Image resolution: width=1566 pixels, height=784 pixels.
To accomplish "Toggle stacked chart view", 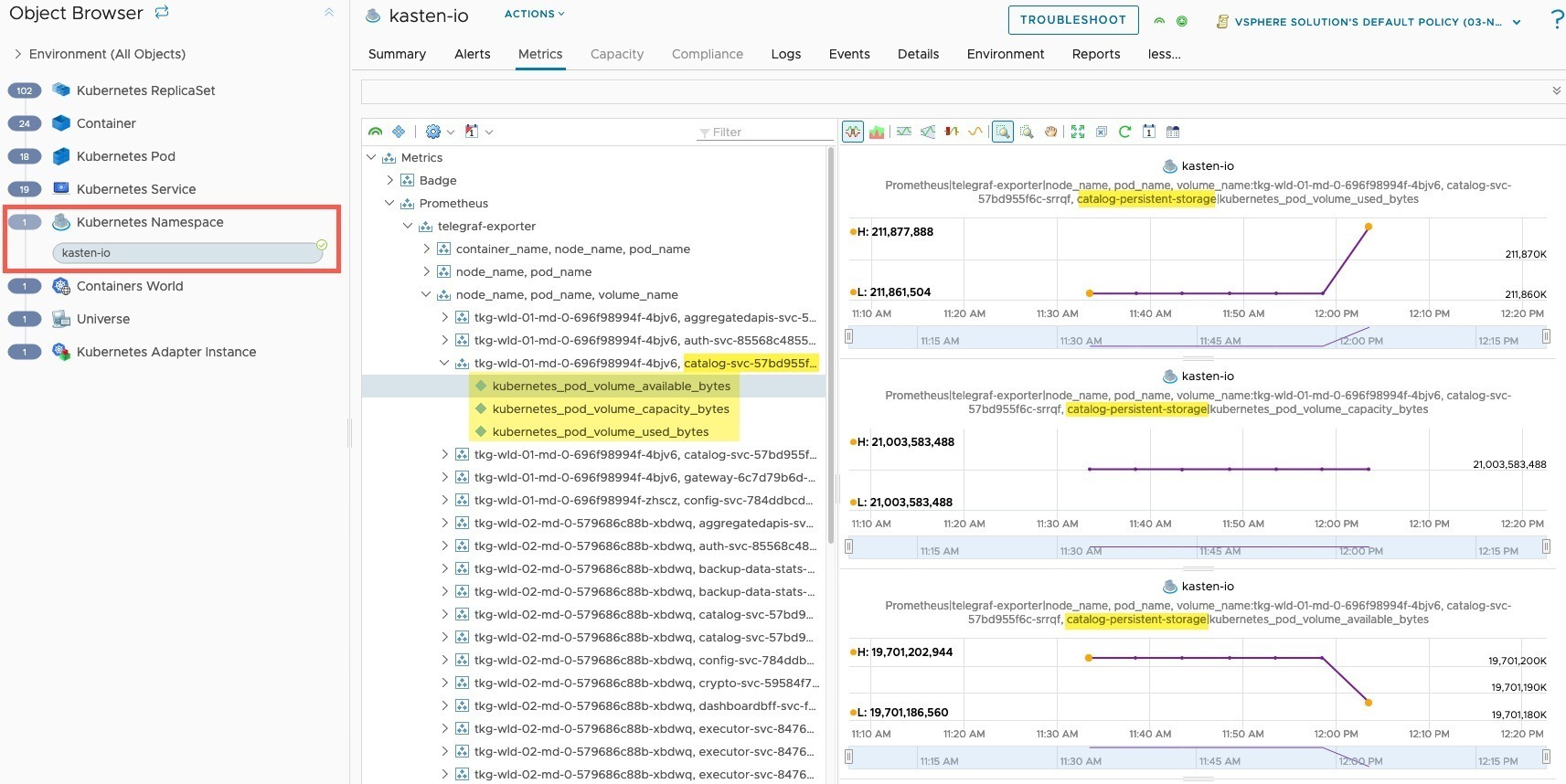I will coord(877,132).
